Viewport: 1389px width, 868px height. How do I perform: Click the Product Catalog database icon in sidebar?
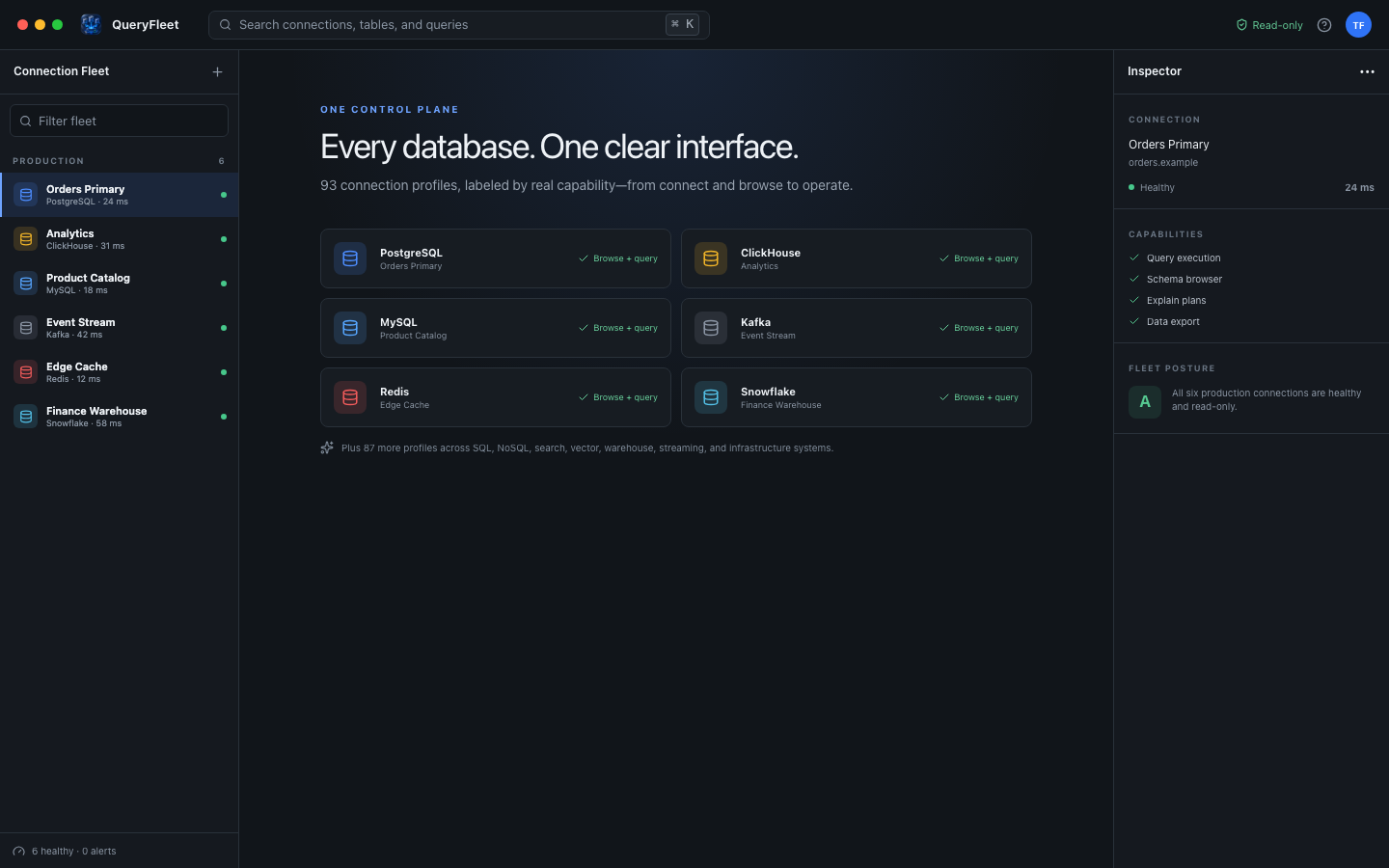26,284
